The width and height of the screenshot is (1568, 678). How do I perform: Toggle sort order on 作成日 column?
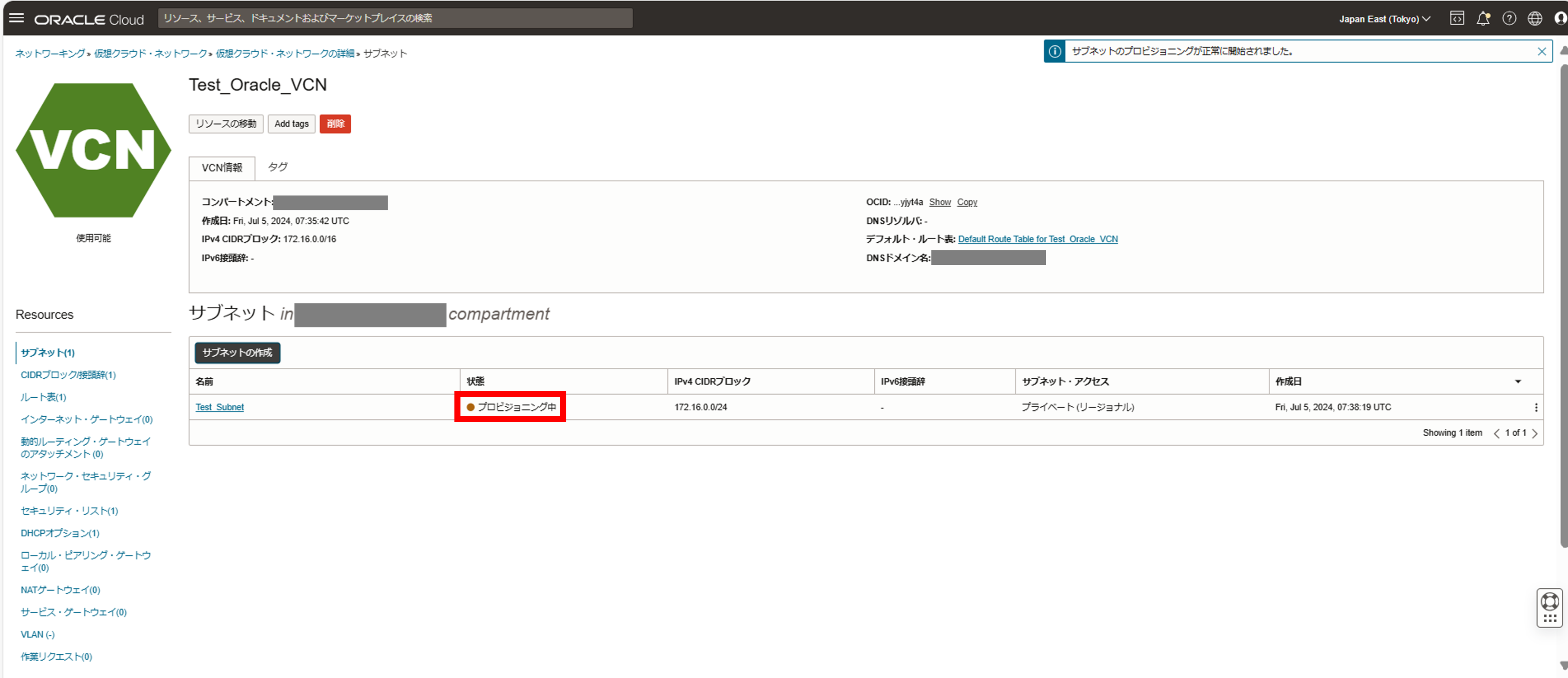click(x=1517, y=382)
